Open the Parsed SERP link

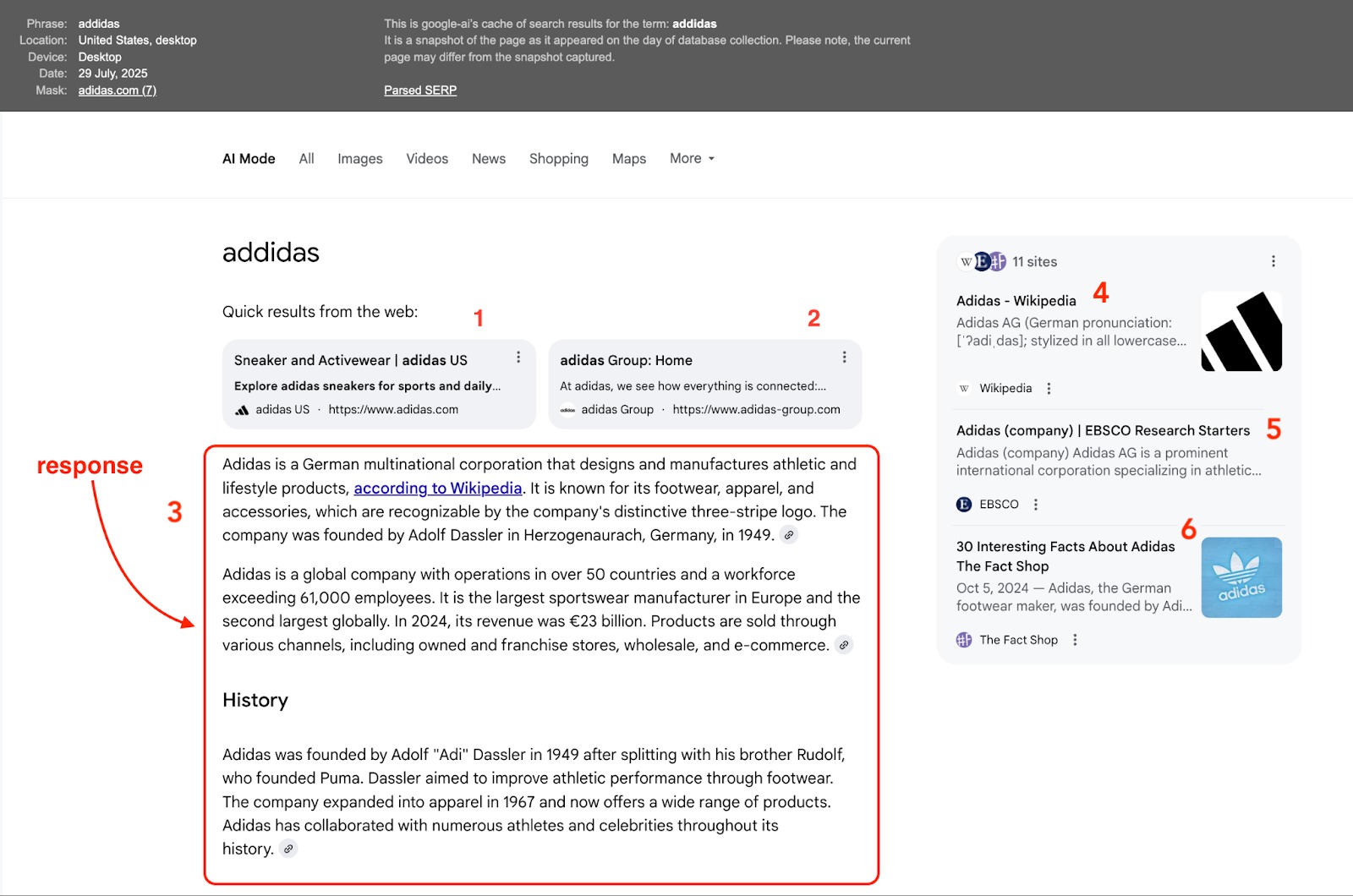point(419,90)
